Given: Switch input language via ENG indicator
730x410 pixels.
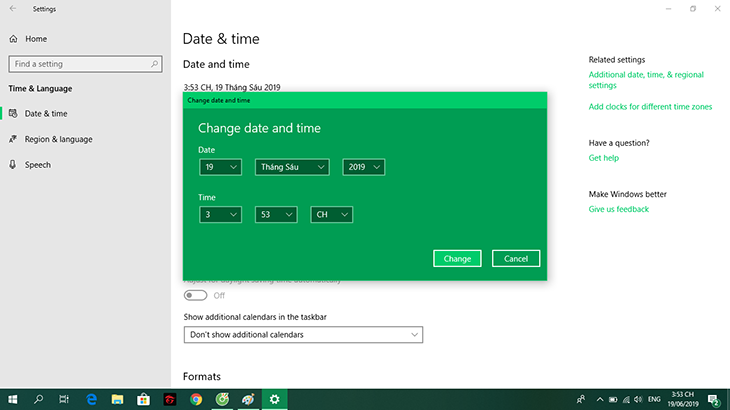Looking at the screenshot, I should (x=654, y=399).
